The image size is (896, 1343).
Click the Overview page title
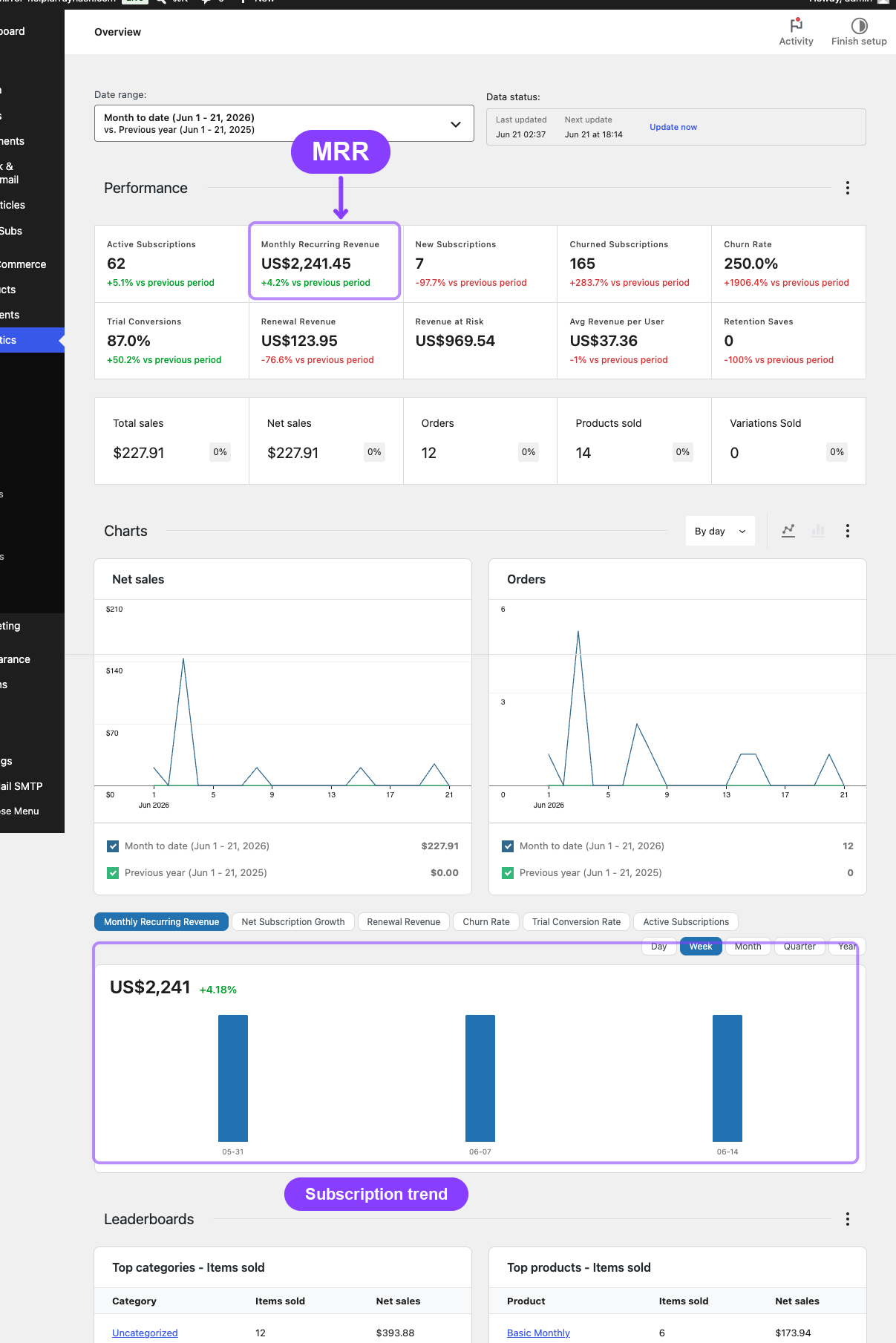[117, 32]
